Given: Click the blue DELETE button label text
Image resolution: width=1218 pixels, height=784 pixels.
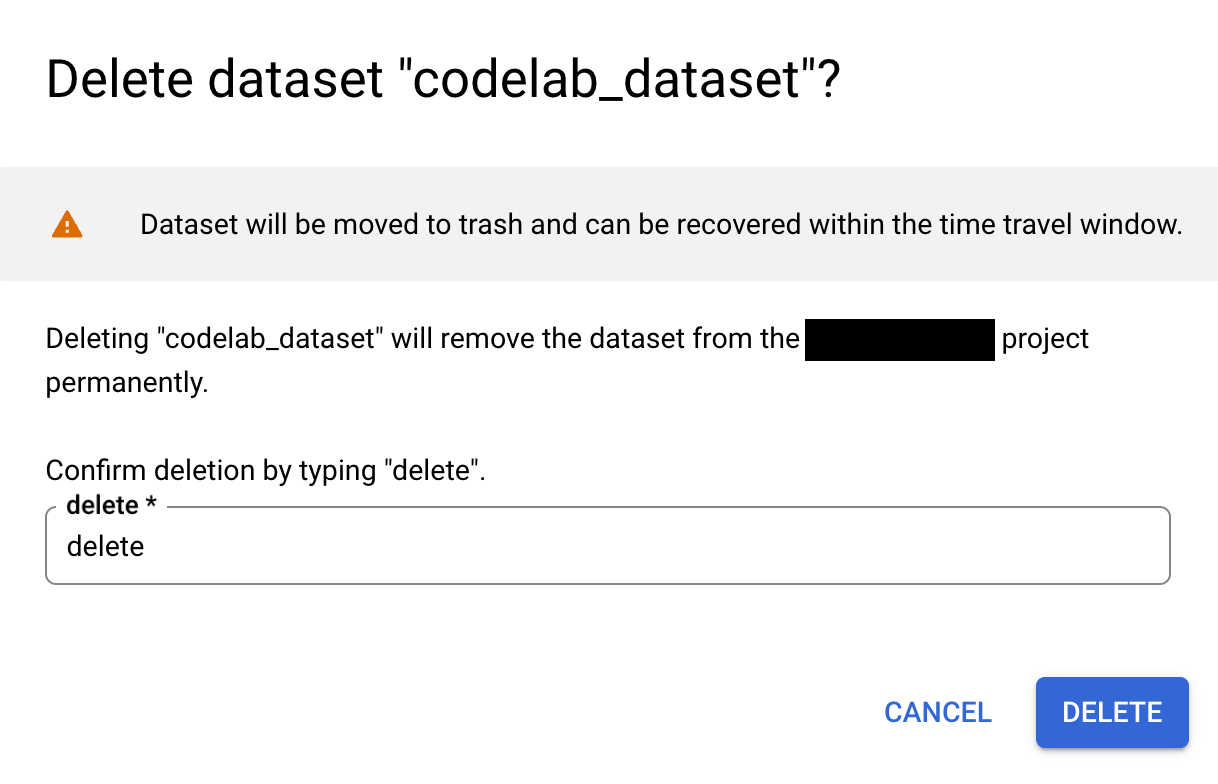Looking at the screenshot, I should [x=1112, y=712].
